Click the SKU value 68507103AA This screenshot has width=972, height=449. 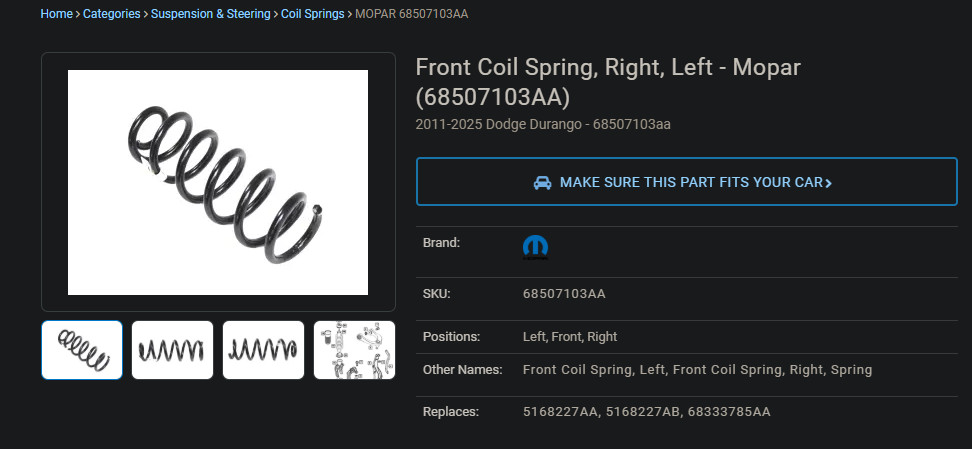[564, 294]
